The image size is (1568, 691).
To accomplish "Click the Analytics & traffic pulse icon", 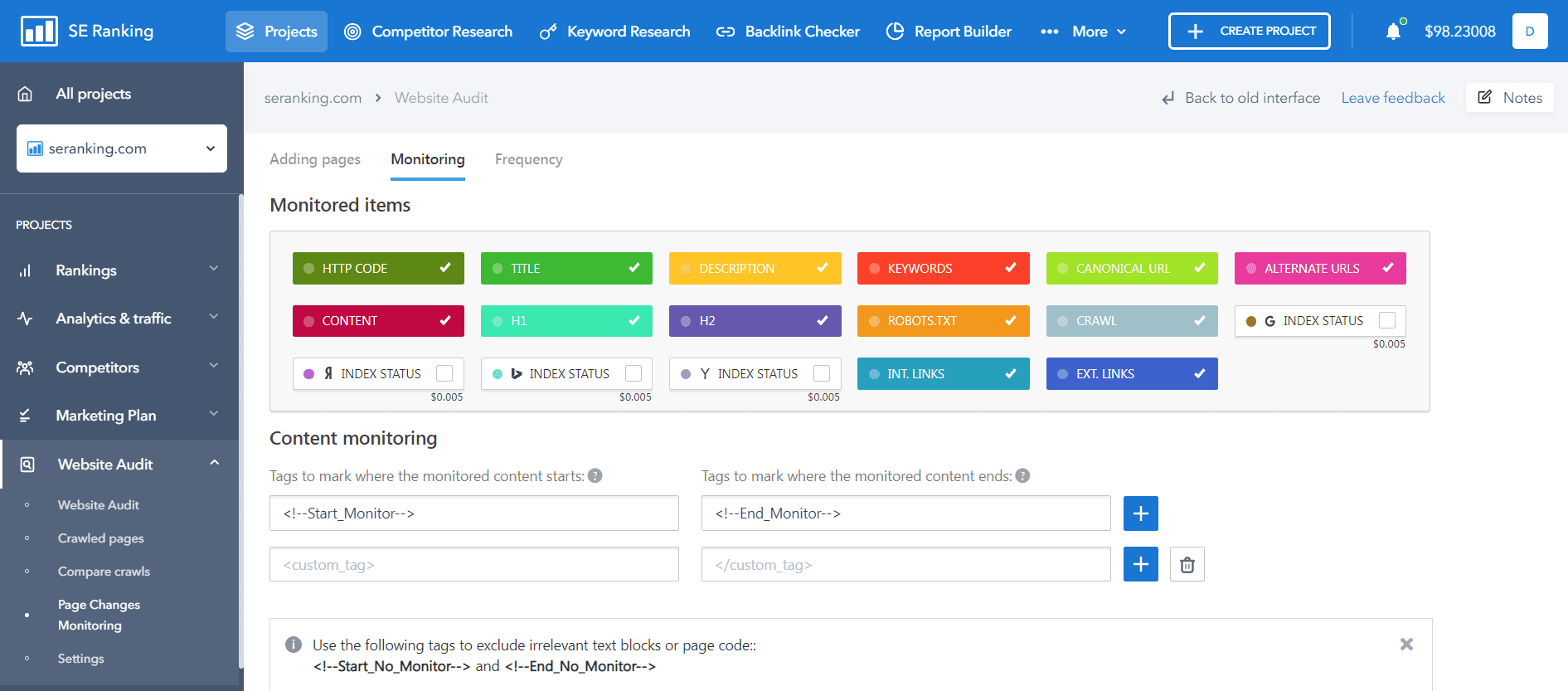I will click(25, 319).
